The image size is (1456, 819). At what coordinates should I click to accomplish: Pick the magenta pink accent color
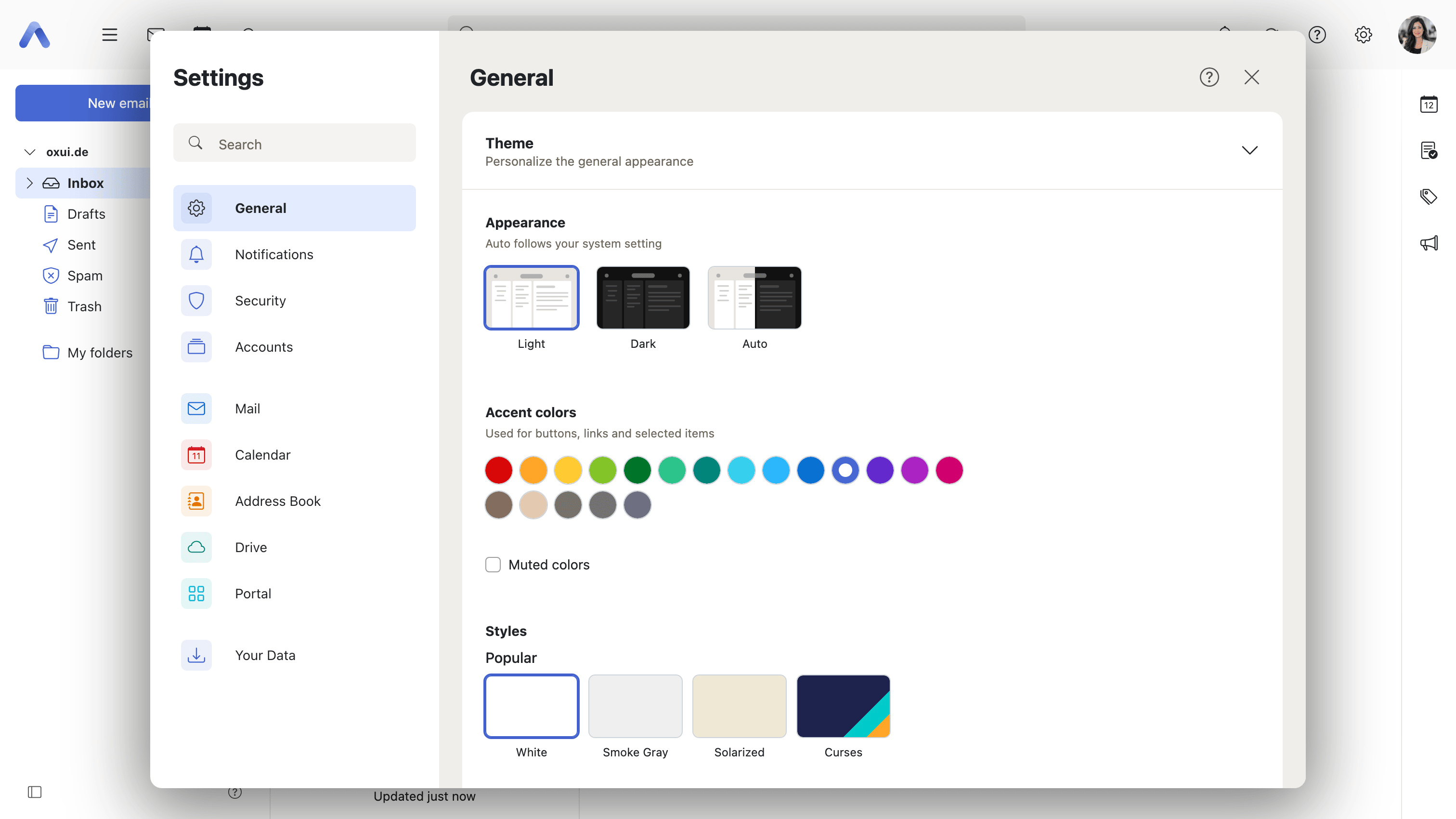pyautogui.click(x=949, y=470)
